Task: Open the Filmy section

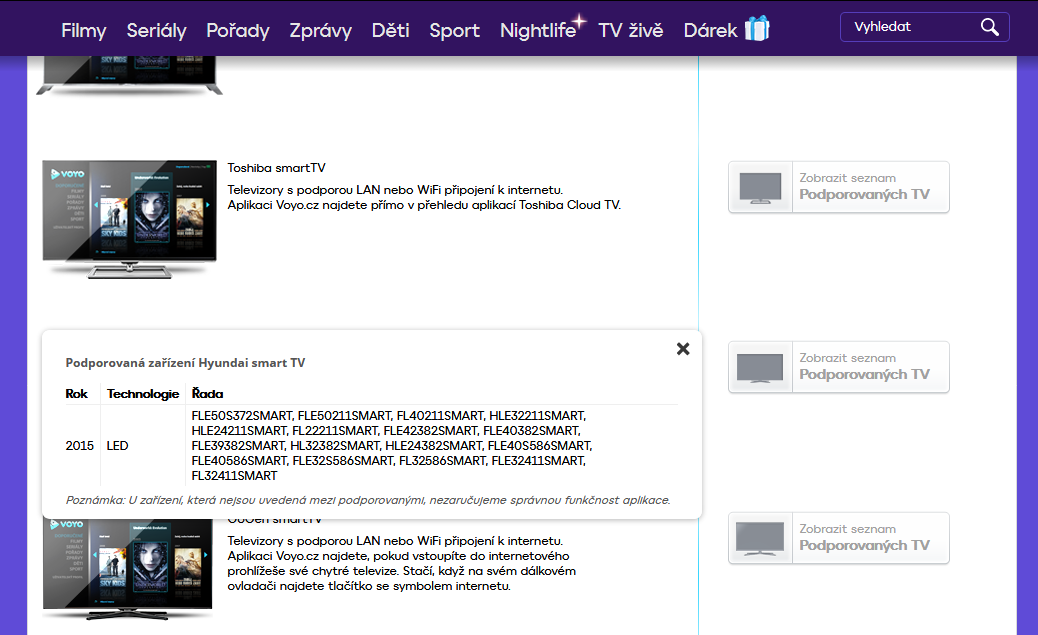Action: pos(83,30)
